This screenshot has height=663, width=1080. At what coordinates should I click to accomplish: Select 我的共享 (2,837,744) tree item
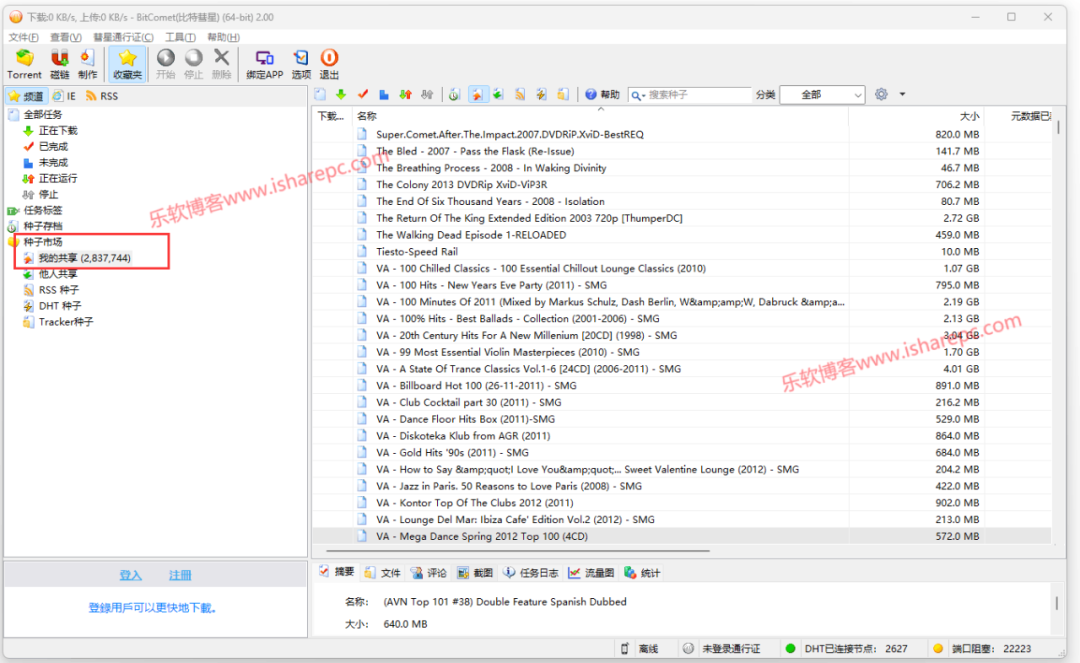tap(84, 258)
